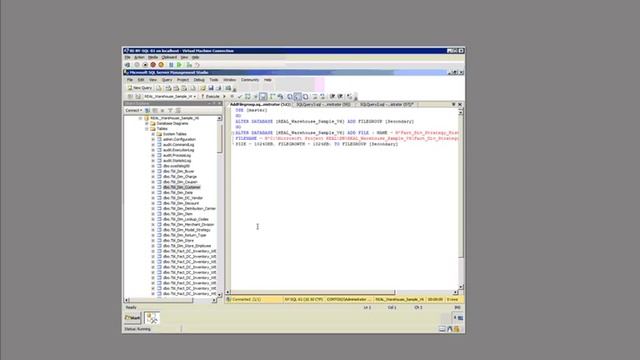Image resolution: width=640 pixels, height=360 pixels.
Task: Expand the Database Diagrams folder
Action: pyautogui.click(x=147, y=123)
